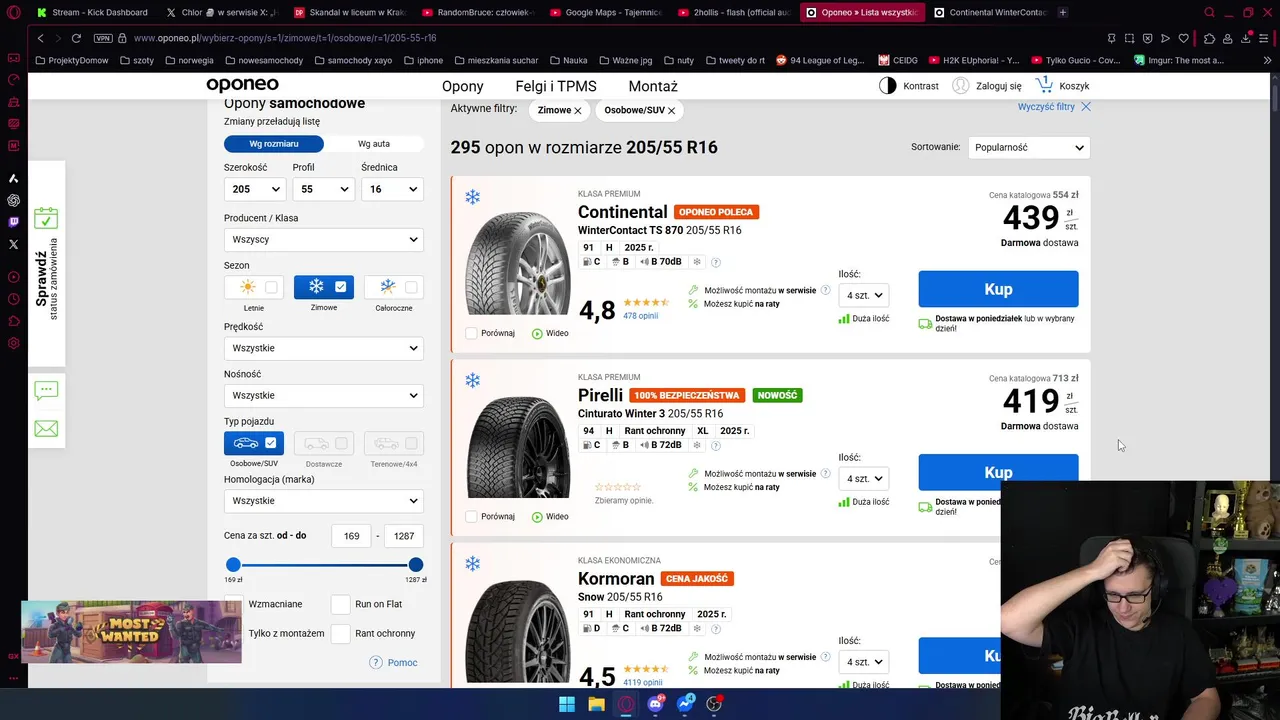The width and height of the screenshot is (1280, 720).
Task: Go back with the browser back arrow
Action: pyautogui.click(x=40, y=38)
